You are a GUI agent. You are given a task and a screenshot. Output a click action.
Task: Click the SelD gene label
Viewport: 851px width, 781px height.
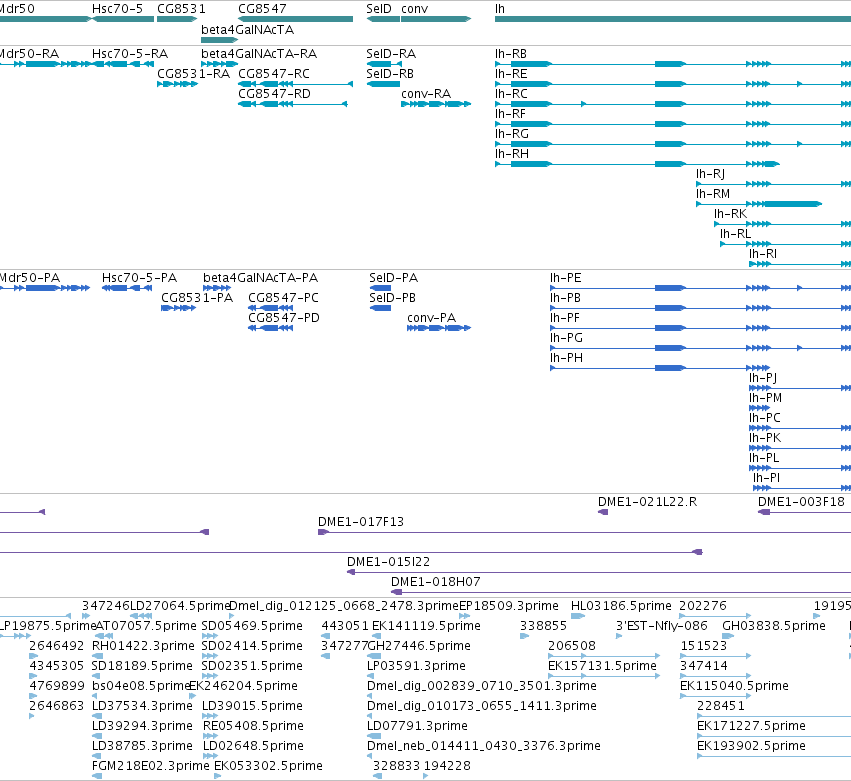tap(379, 9)
